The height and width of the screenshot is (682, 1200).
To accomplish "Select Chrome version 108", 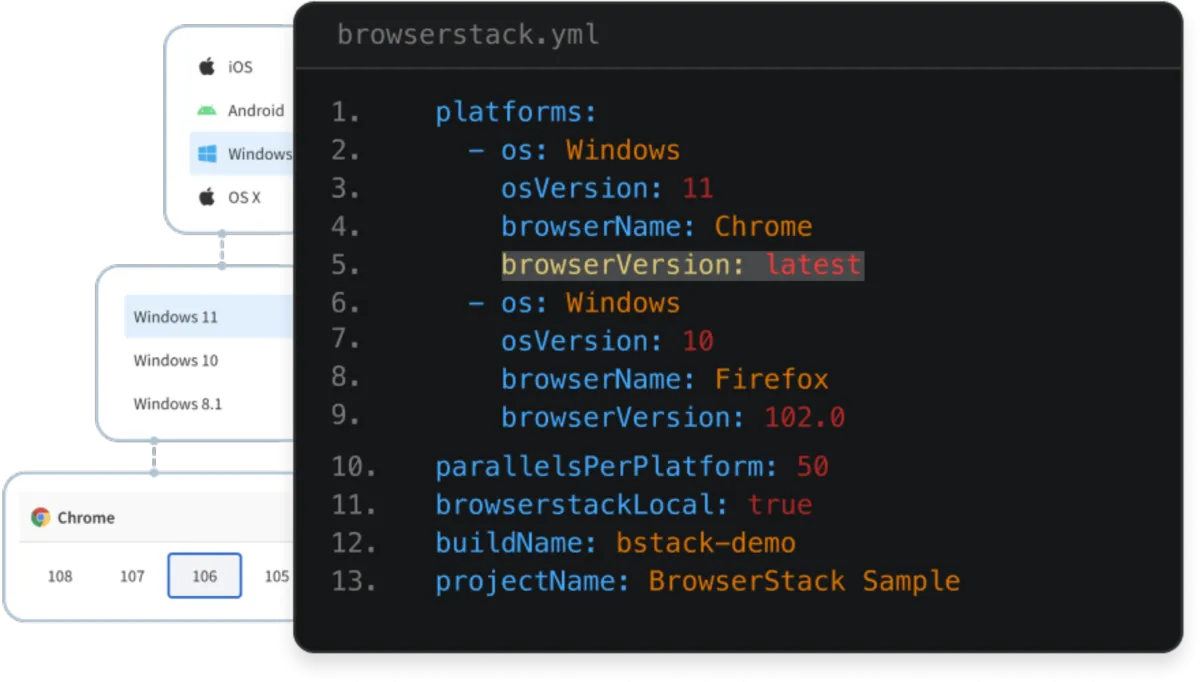I will click(60, 576).
